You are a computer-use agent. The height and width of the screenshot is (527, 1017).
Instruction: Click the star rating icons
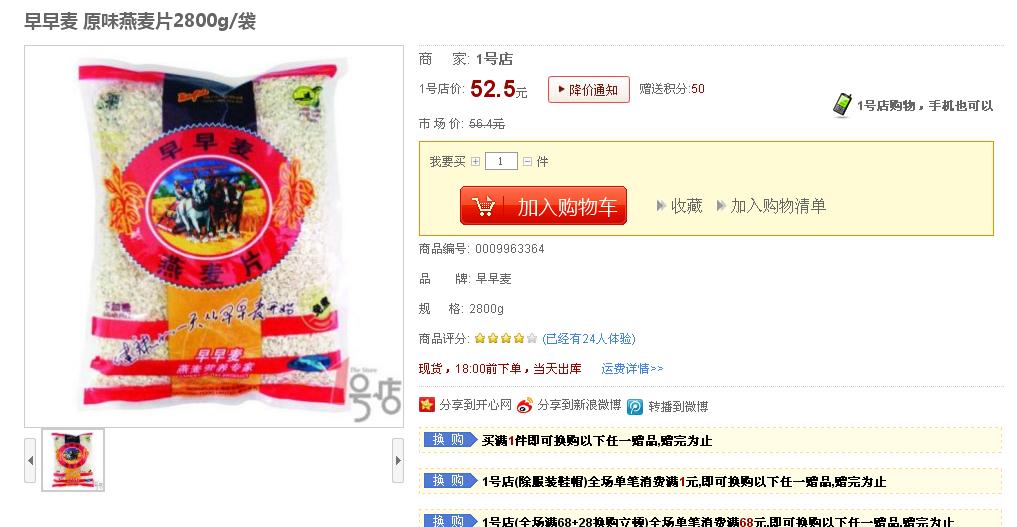point(506,338)
